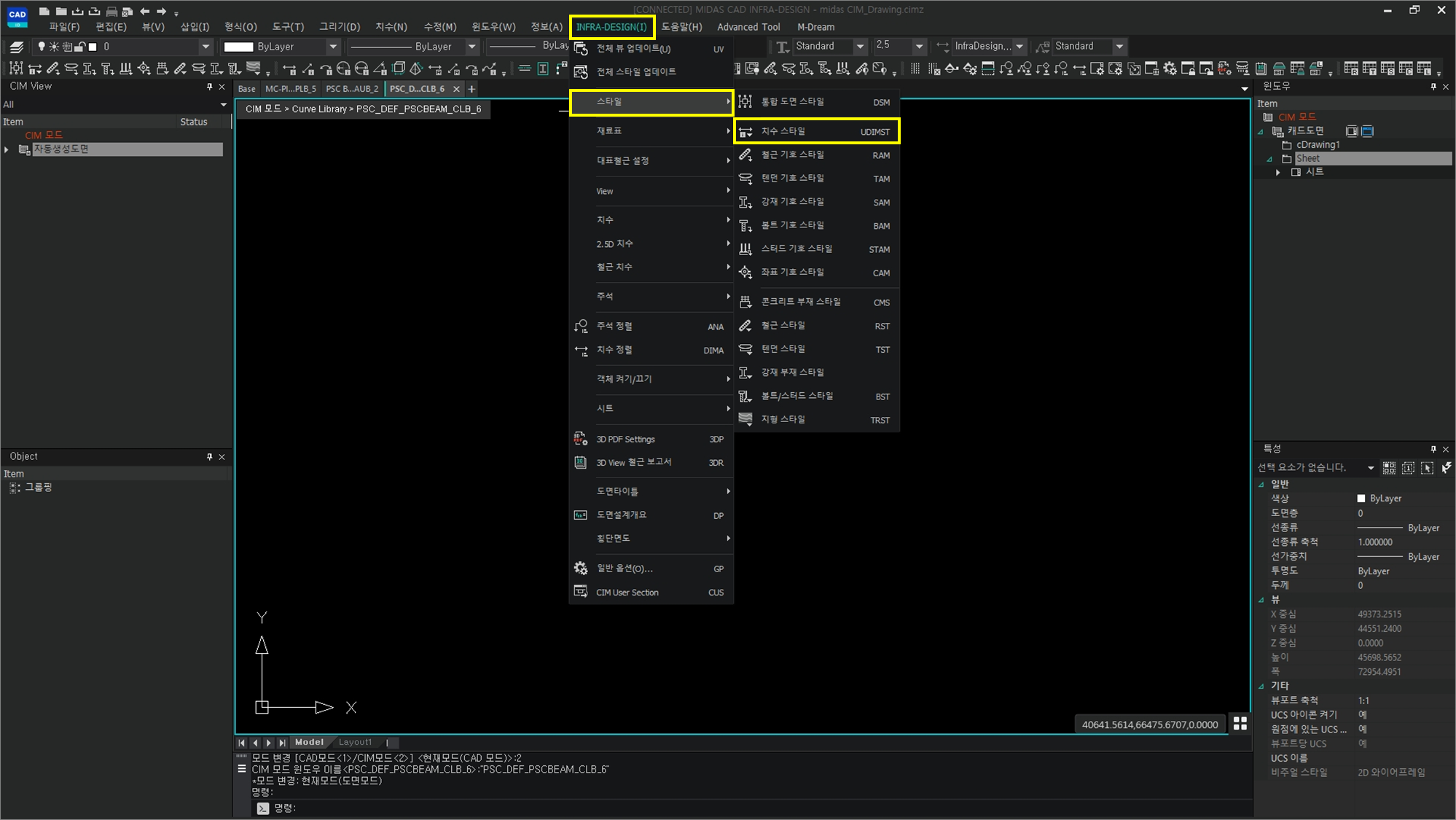Screen dimensions: 1456x820
Task: Click the 철근 기호 스타일 icon
Action: tap(745, 155)
